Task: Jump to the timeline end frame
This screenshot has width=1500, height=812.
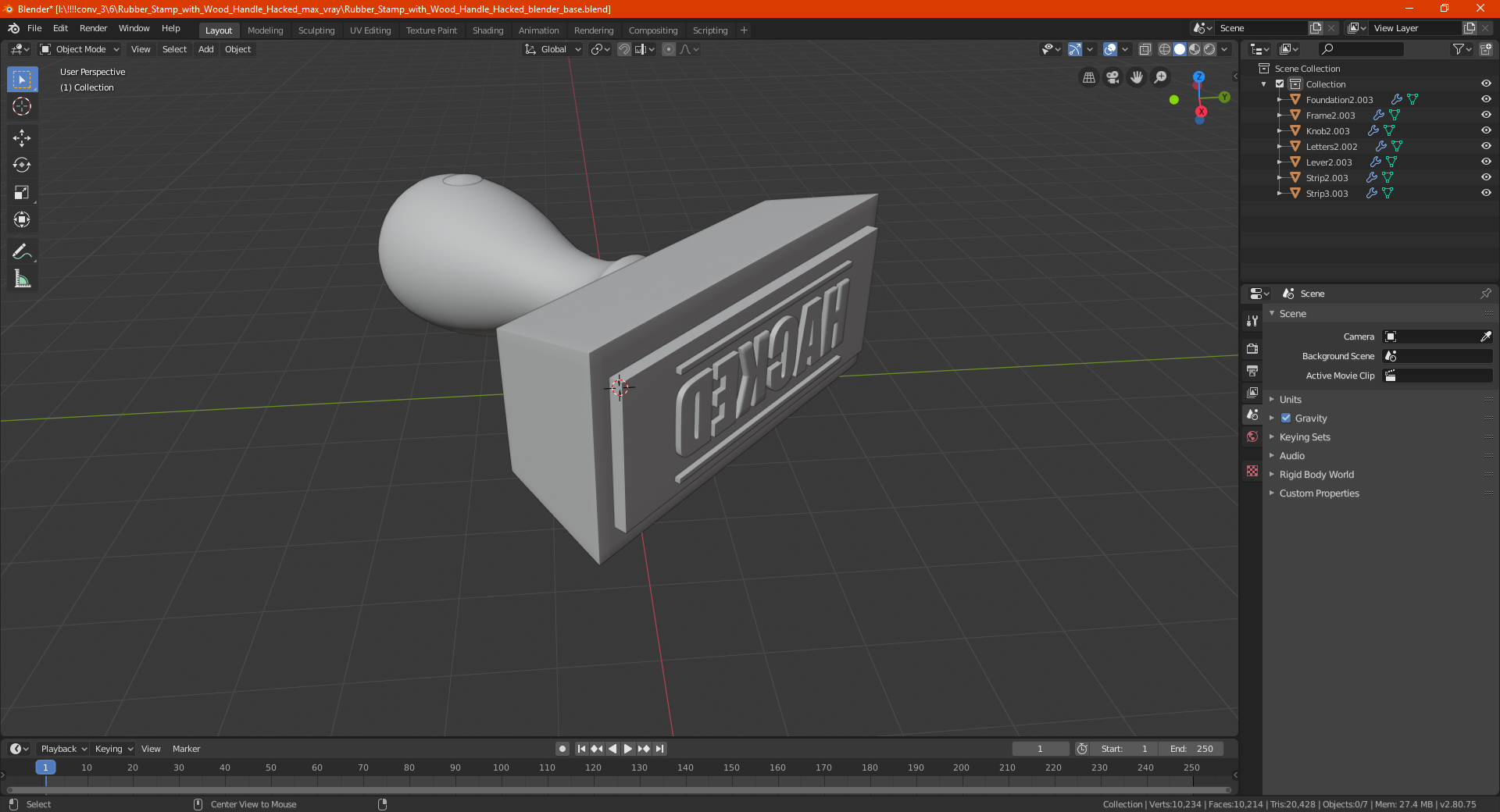Action: (x=659, y=749)
